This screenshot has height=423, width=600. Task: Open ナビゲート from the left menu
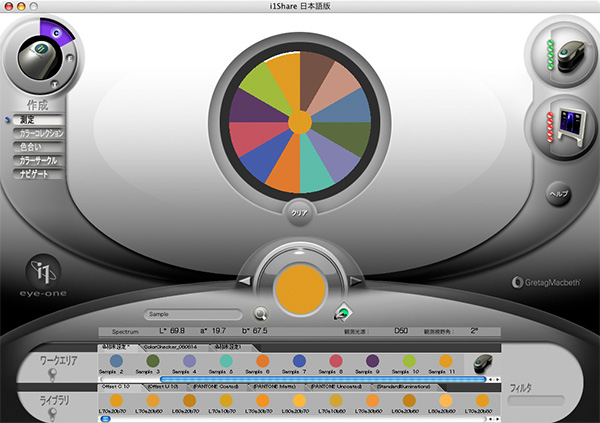[x=38, y=174]
